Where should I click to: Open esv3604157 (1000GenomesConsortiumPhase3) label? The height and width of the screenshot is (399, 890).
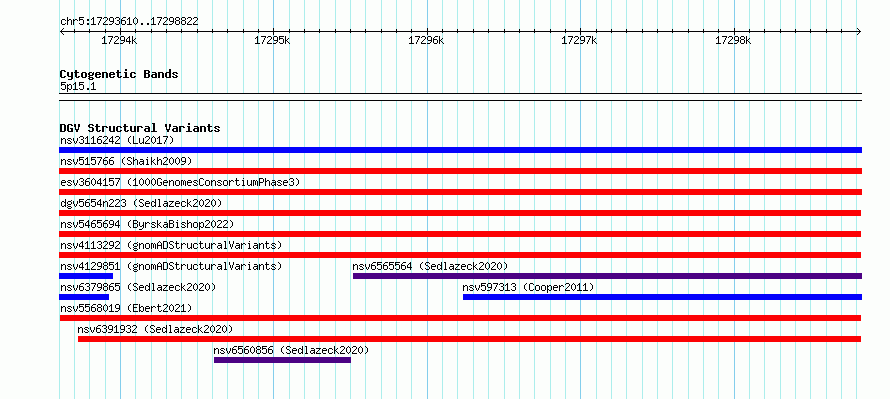[180, 182]
